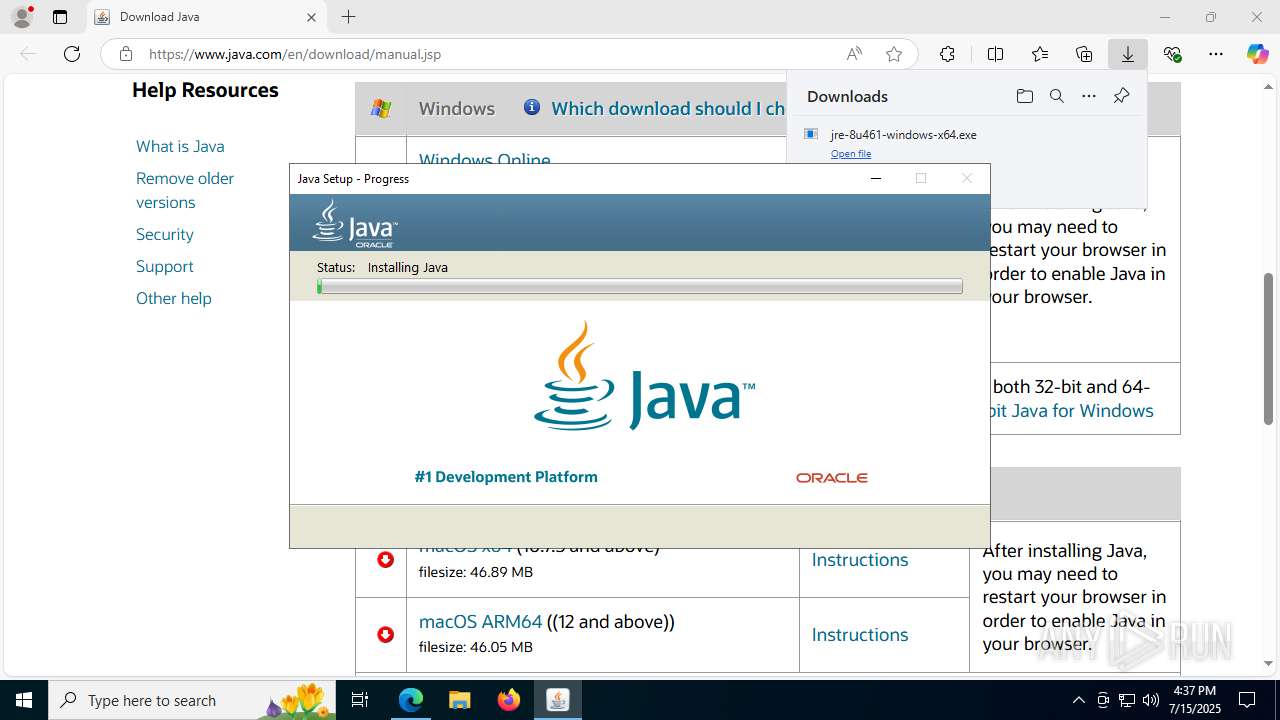Close the Download Java tab
The width and height of the screenshot is (1280, 720).
pos(311,17)
